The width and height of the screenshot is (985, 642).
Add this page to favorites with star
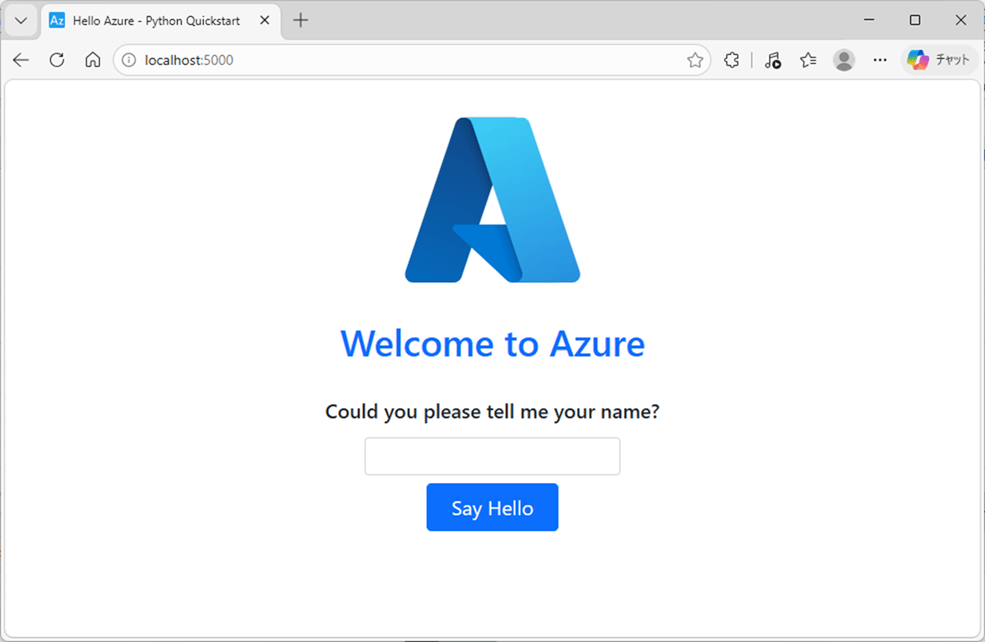tap(695, 60)
